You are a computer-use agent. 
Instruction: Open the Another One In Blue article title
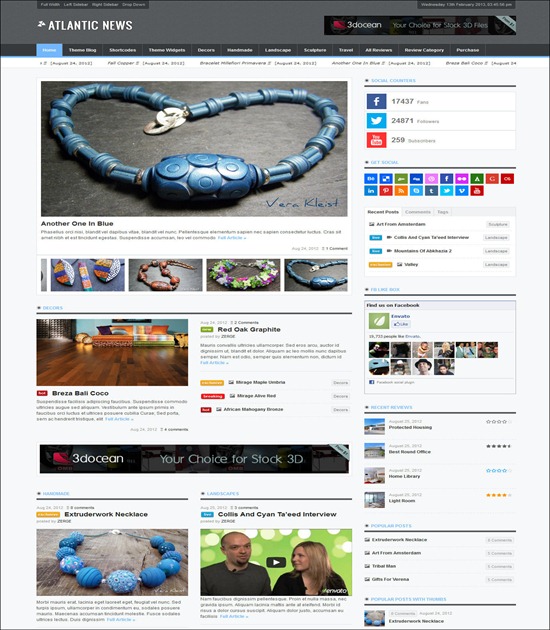point(77,223)
